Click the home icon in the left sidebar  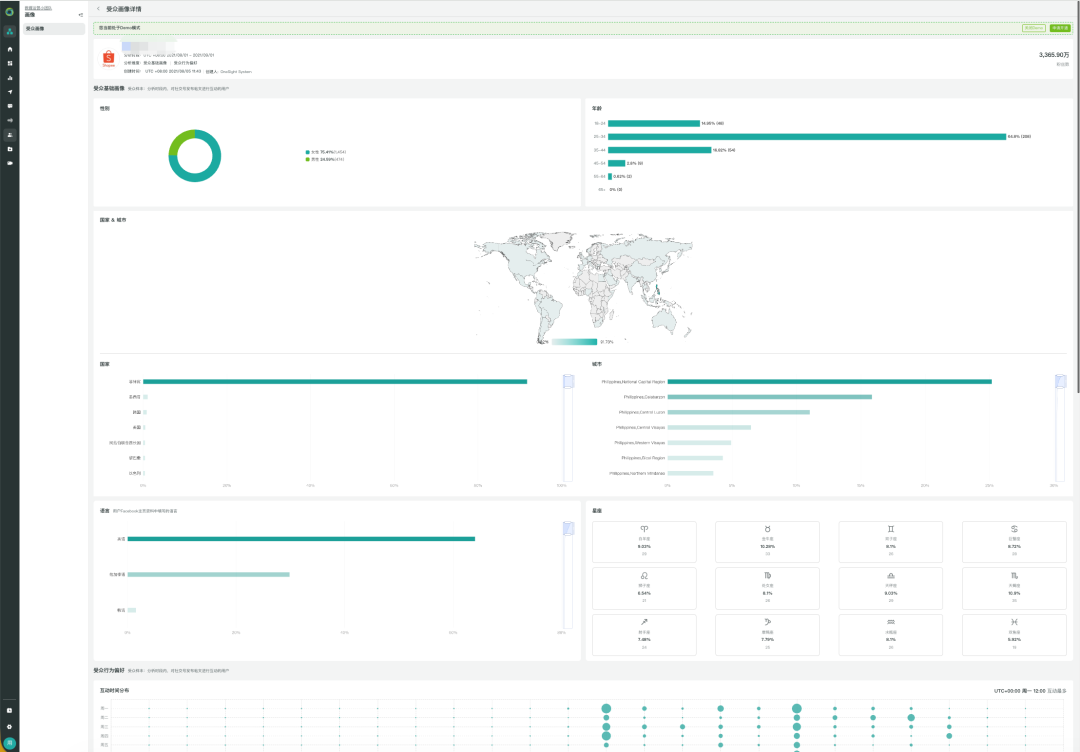(10, 49)
